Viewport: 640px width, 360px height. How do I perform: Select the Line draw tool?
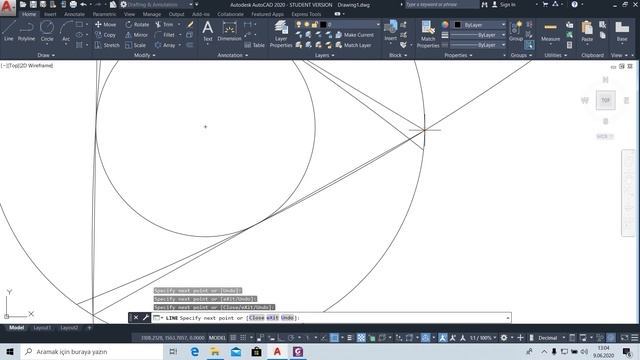tap(9, 31)
